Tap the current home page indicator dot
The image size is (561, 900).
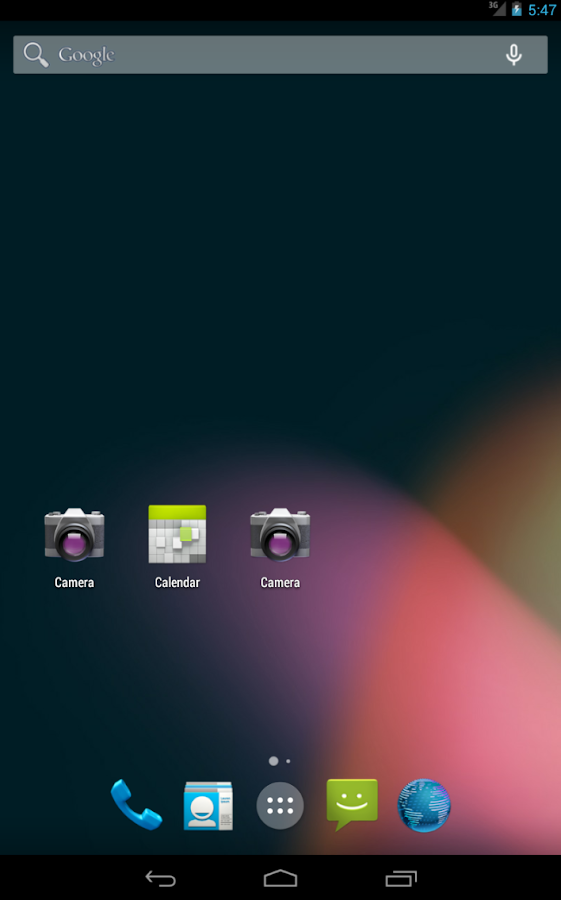click(273, 761)
